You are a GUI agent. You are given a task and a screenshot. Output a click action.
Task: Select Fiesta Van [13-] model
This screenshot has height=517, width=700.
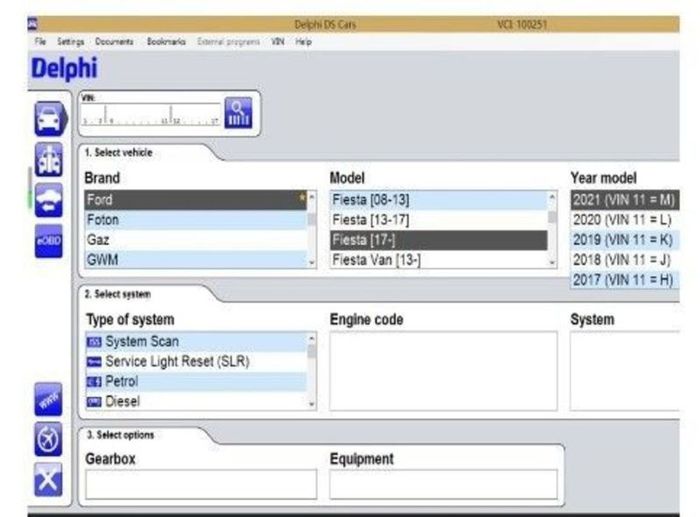point(439,260)
